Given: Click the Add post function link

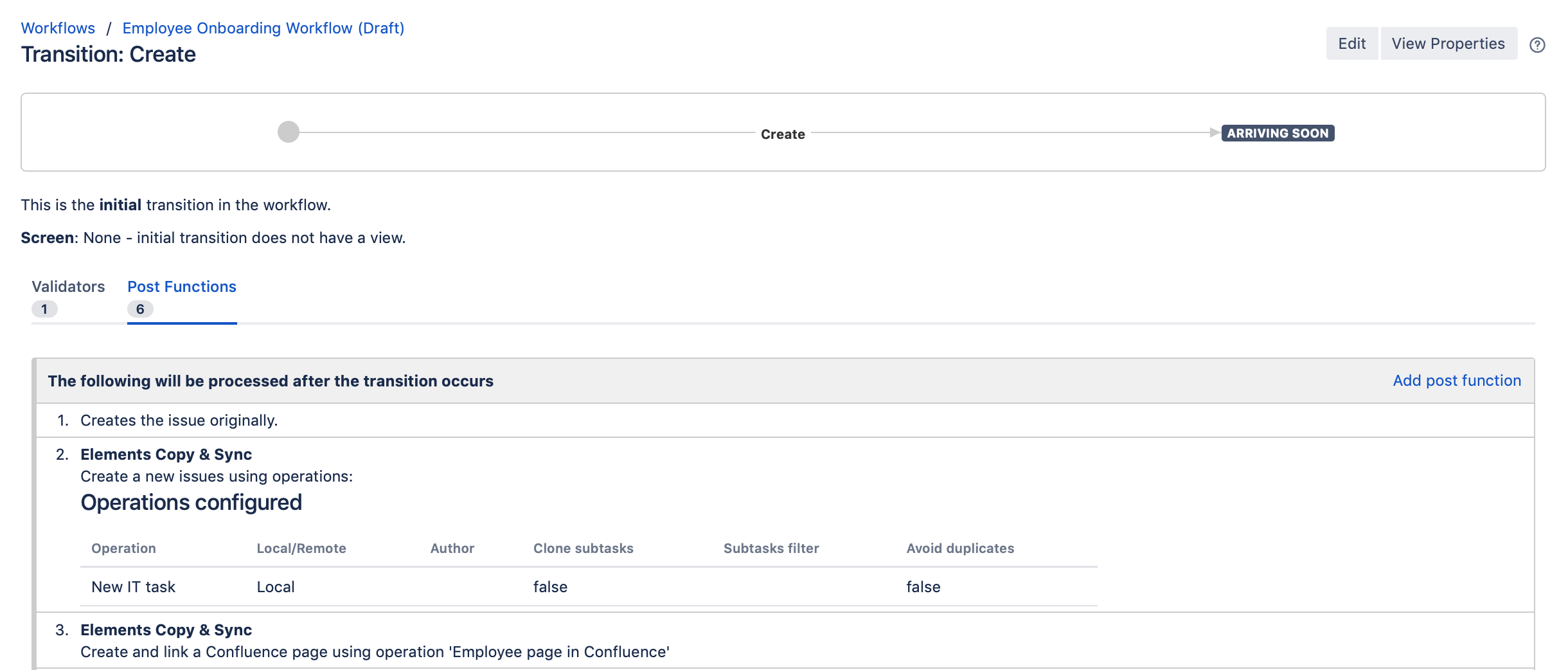Looking at the screenshot, I should click(1456, 380).
